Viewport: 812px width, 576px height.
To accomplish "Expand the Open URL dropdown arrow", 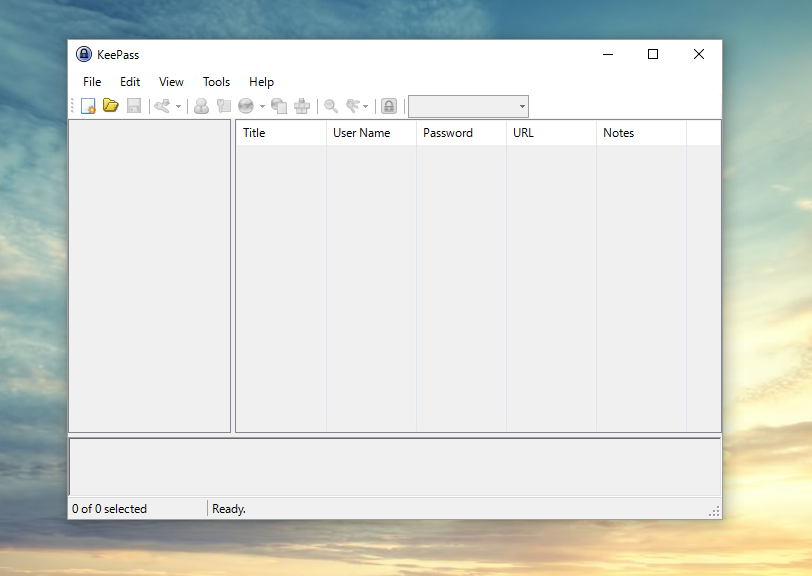I will (x=262, y=106).
